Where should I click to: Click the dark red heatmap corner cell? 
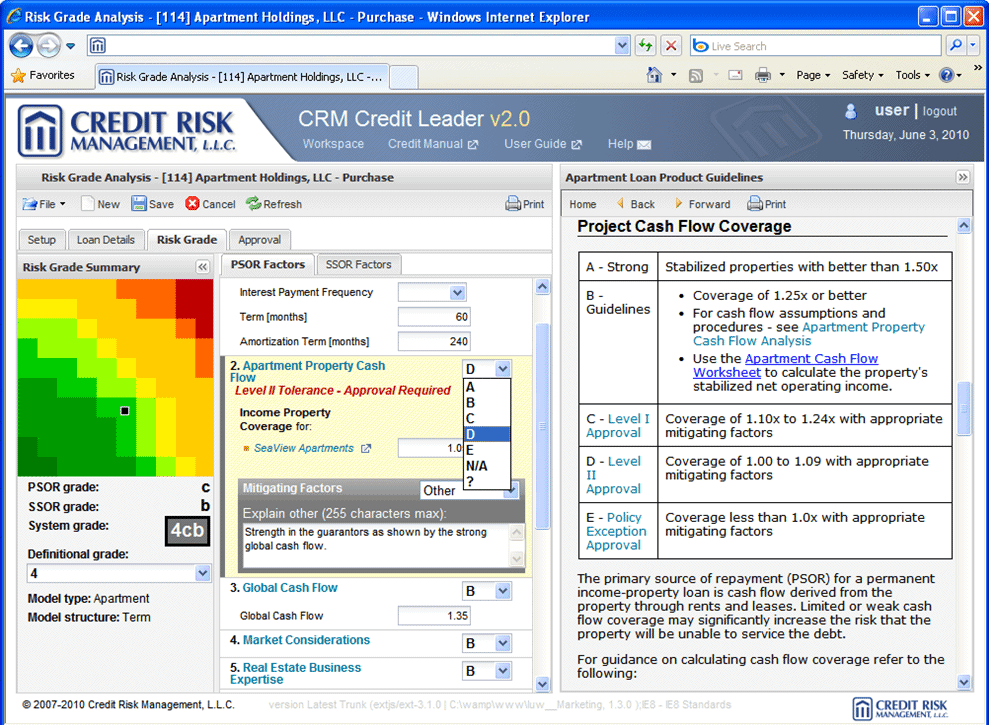tap(194, 298)
